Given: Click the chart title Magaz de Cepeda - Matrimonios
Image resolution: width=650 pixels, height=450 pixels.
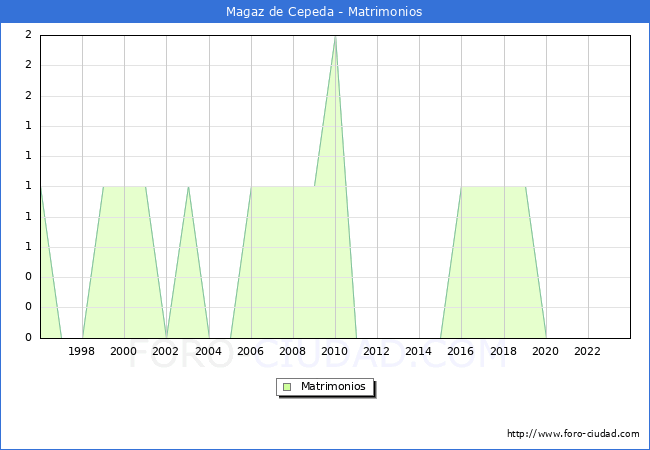Looking at the screenshot, I should (x=325, y=11).
